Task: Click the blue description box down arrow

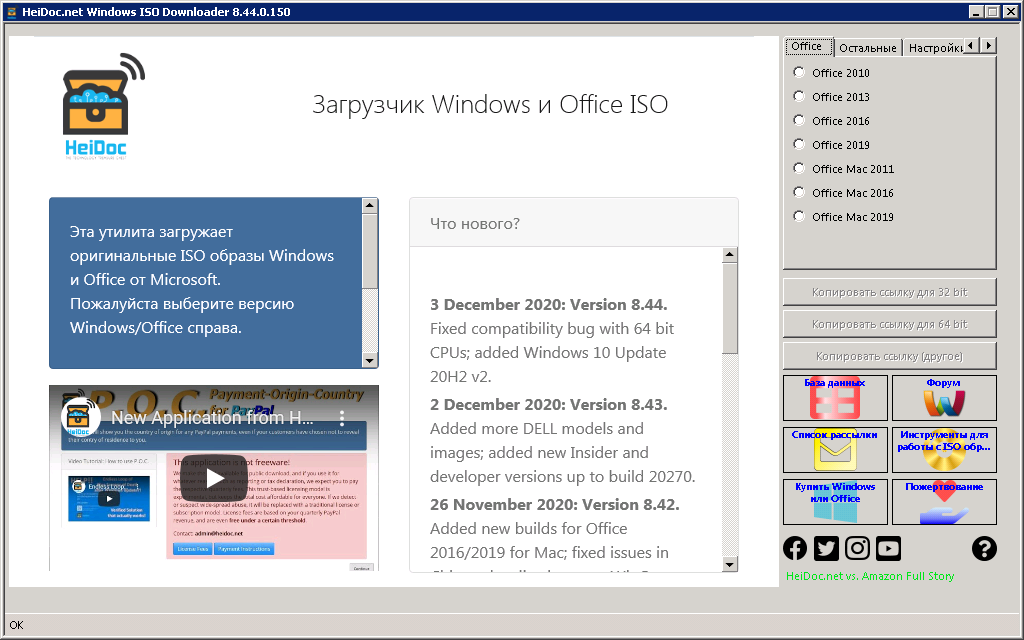Action: click(370, 360)
